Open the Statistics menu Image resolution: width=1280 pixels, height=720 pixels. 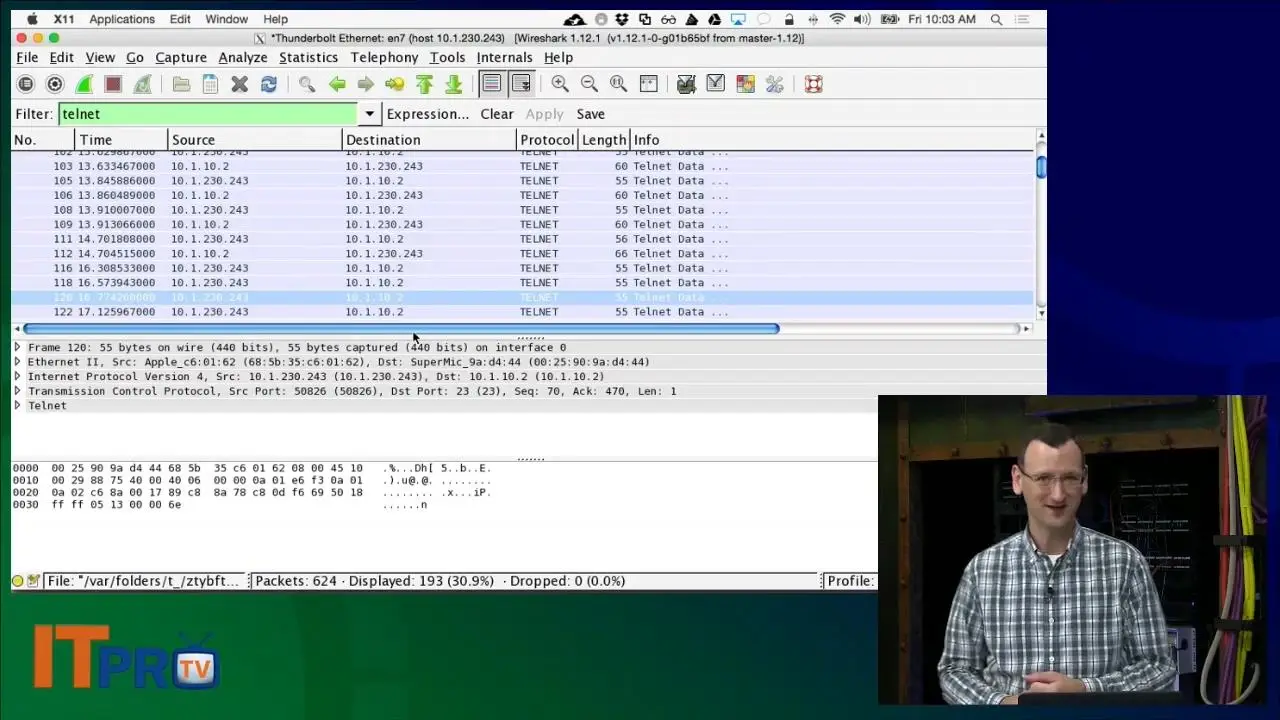point(308,58)
